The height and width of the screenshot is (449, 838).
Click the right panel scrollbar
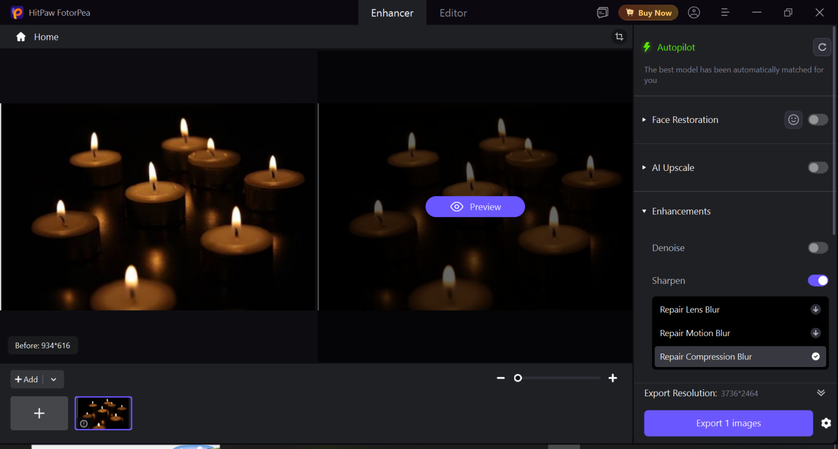pyautogui.click(x=834, y=128)
